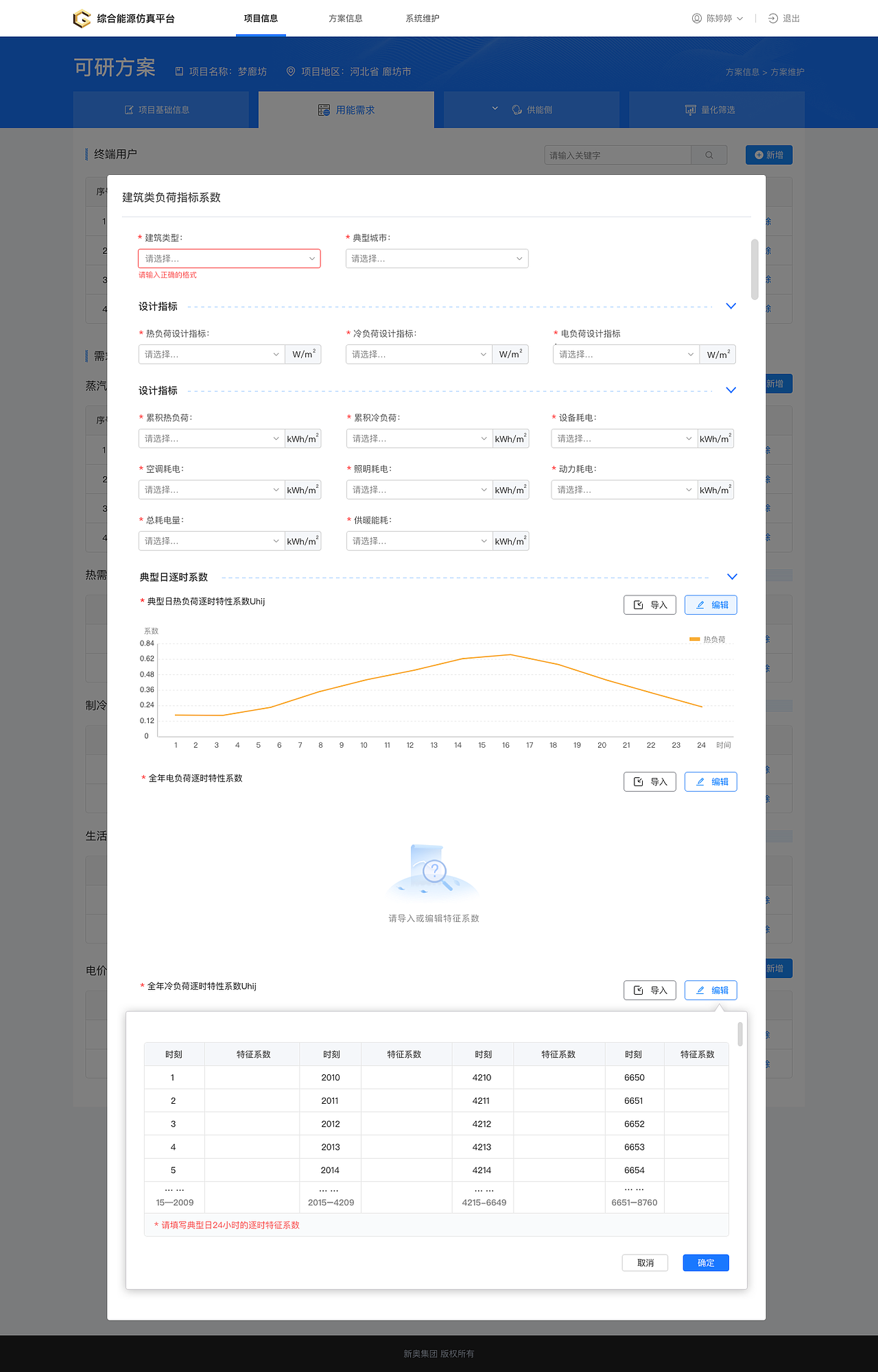878x1372 pixels.
Task: Collapse the first 设计指标 section chevron
Action: point(731,306)
